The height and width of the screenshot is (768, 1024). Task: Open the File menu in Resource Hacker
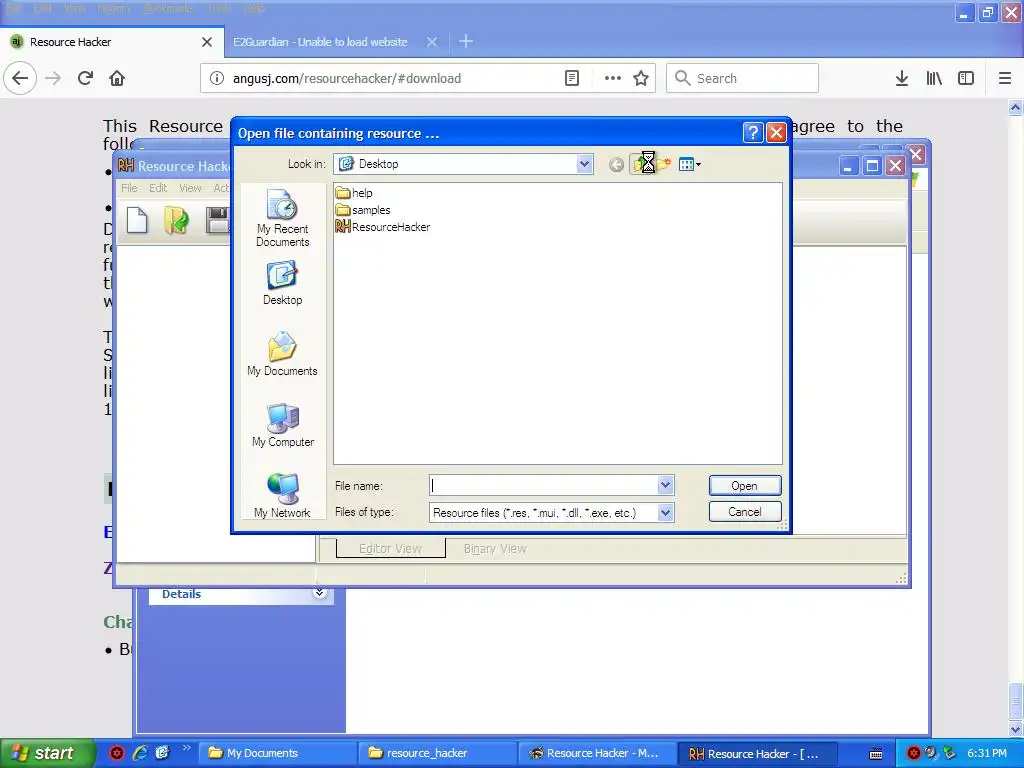(x=129, y=188)
